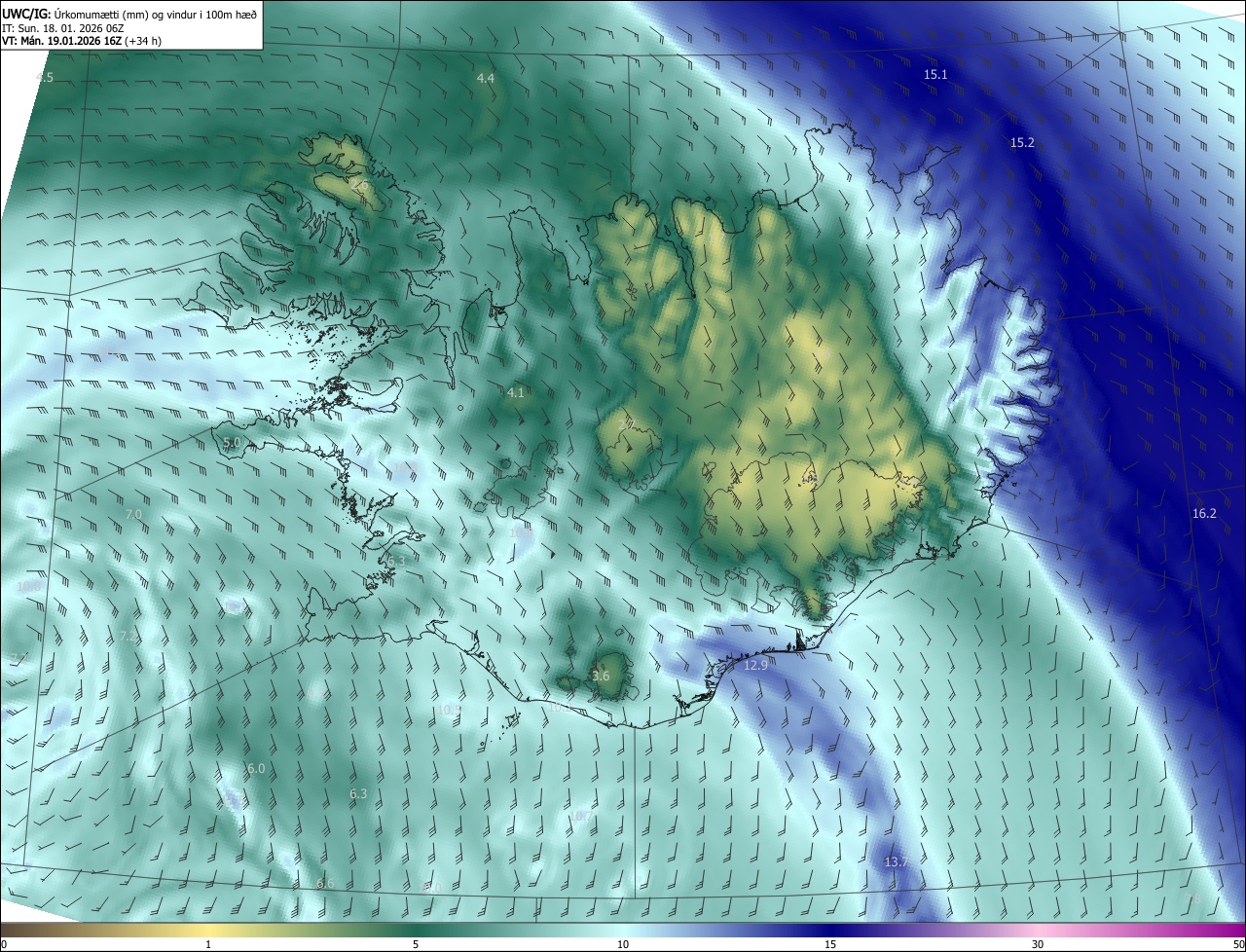The width and height of the screenshot is (1246, 952).
Task: Click the 4.1 value label on the map
Action: click(x=516, y=392)
